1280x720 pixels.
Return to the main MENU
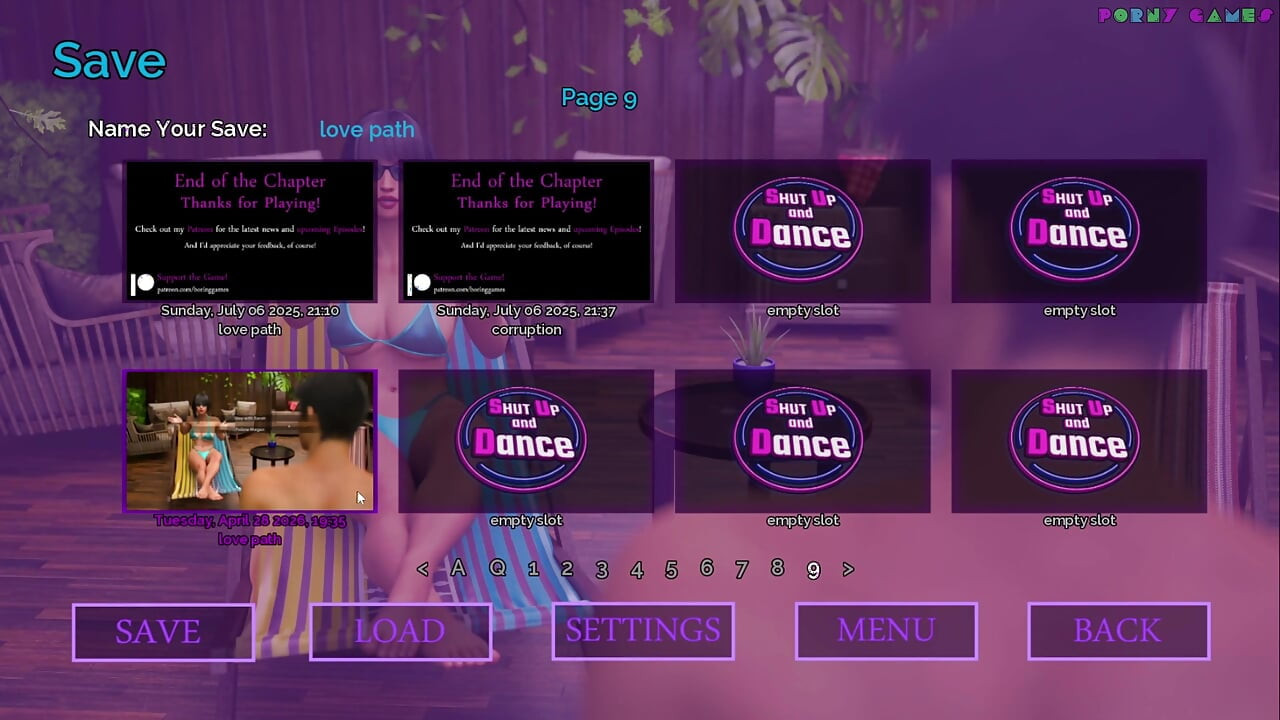click(x=886, y=631)
